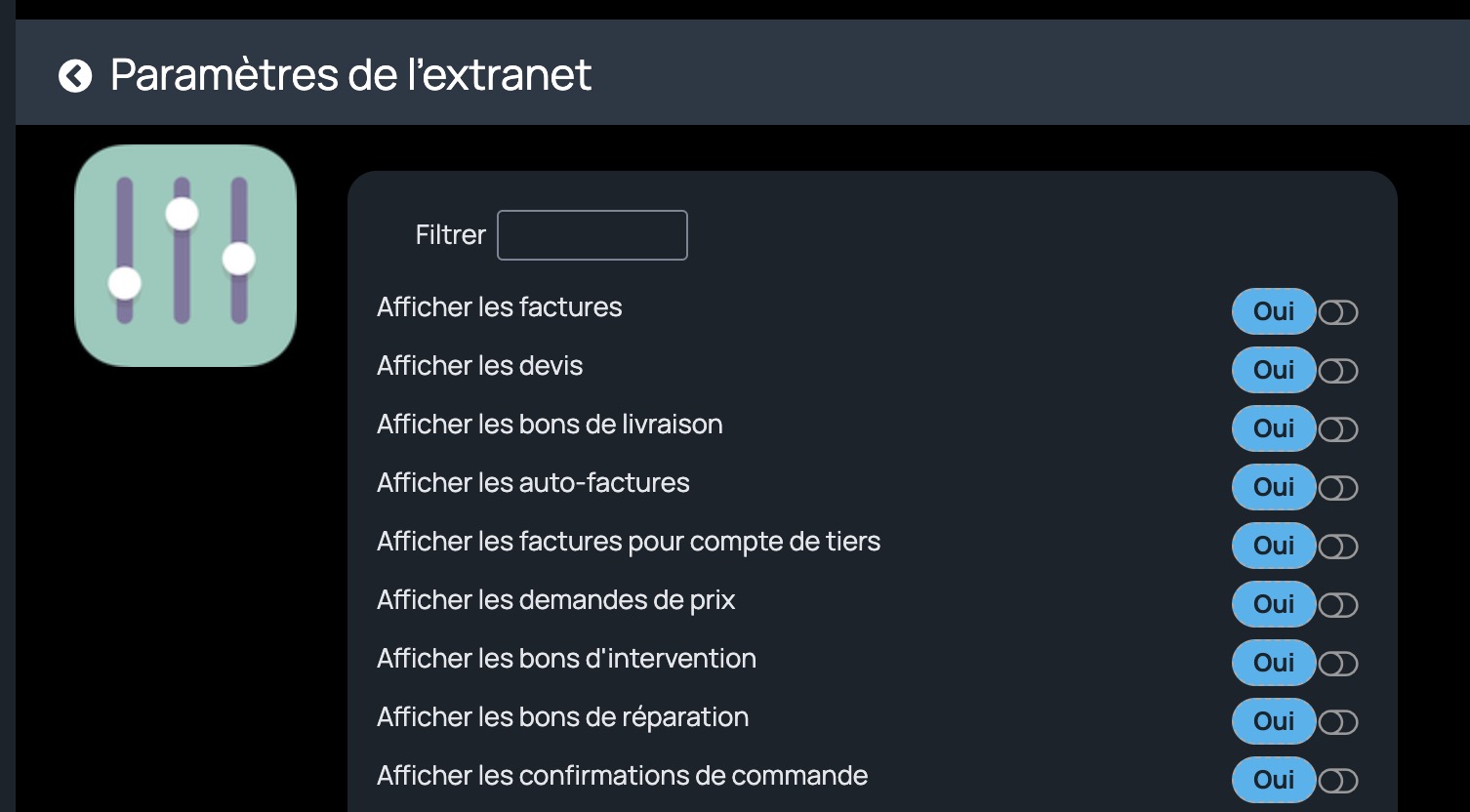This screenshot has height=812, width=1470.
Task: Click the Oui badge for Afficher les auto-factures
Action: click(1274, 487)
